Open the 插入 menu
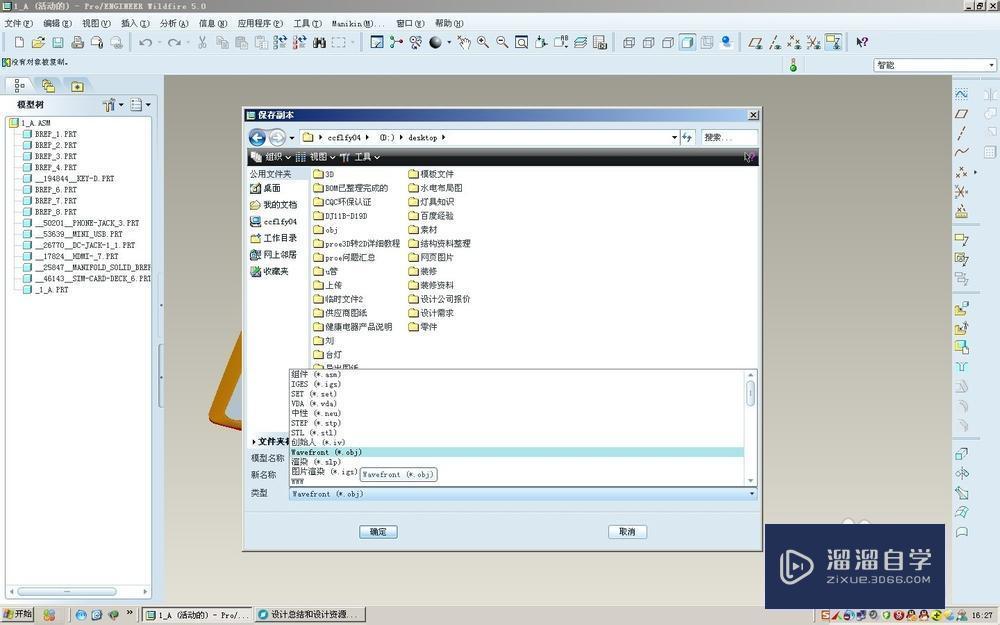 pos(135,23)
